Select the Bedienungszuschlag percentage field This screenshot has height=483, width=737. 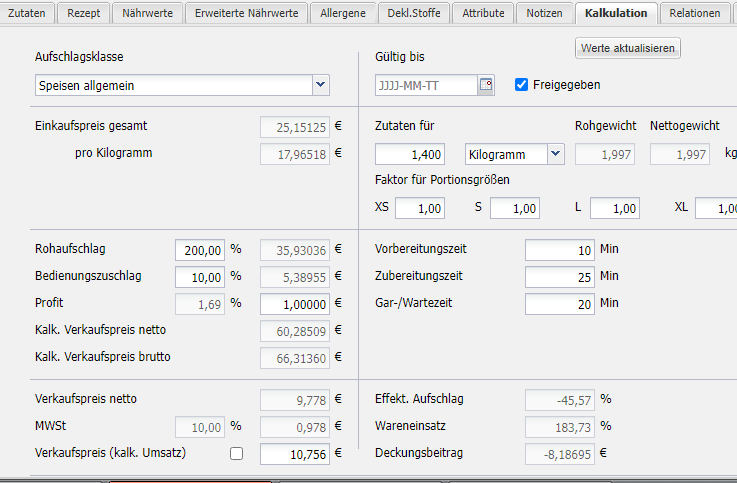(201, 276)
